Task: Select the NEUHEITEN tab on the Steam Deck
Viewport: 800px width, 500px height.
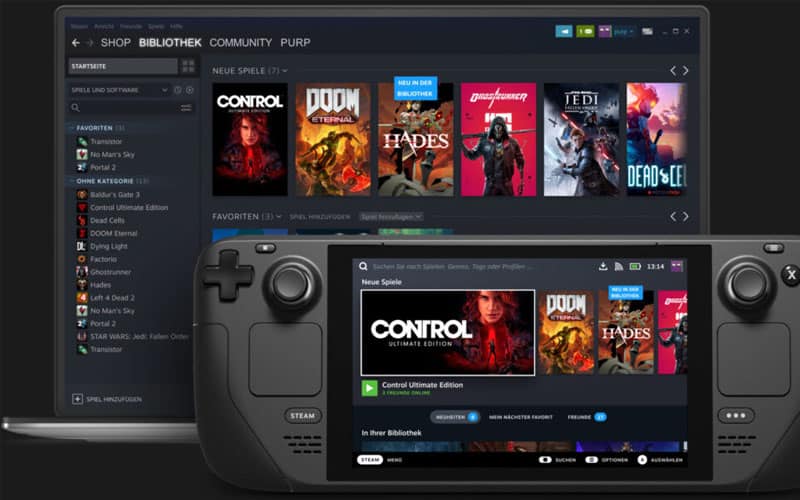Action: tap(455, 417)
